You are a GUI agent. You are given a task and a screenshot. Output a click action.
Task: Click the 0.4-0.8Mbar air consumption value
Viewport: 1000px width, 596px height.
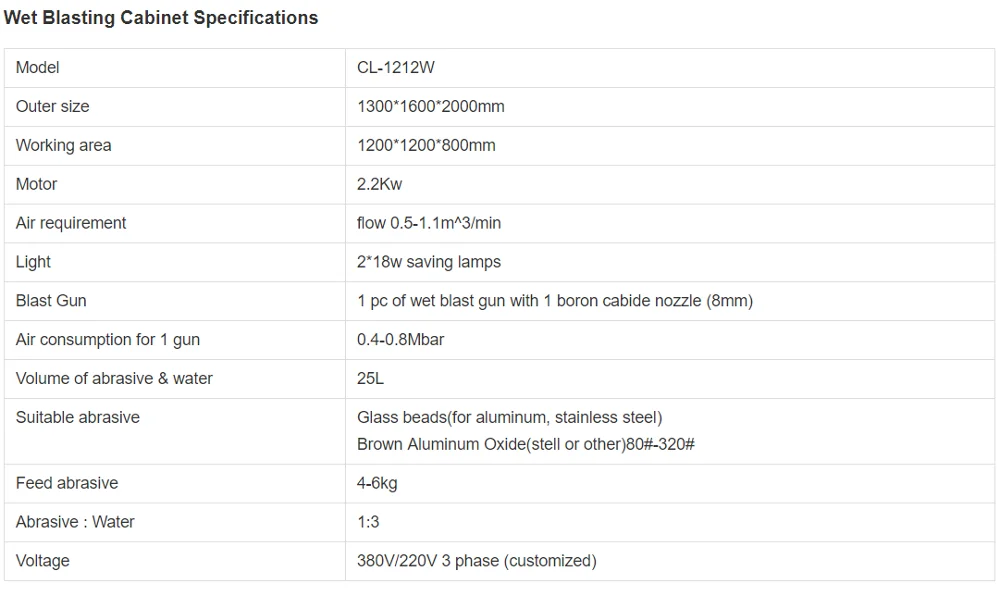pos(401,340)
